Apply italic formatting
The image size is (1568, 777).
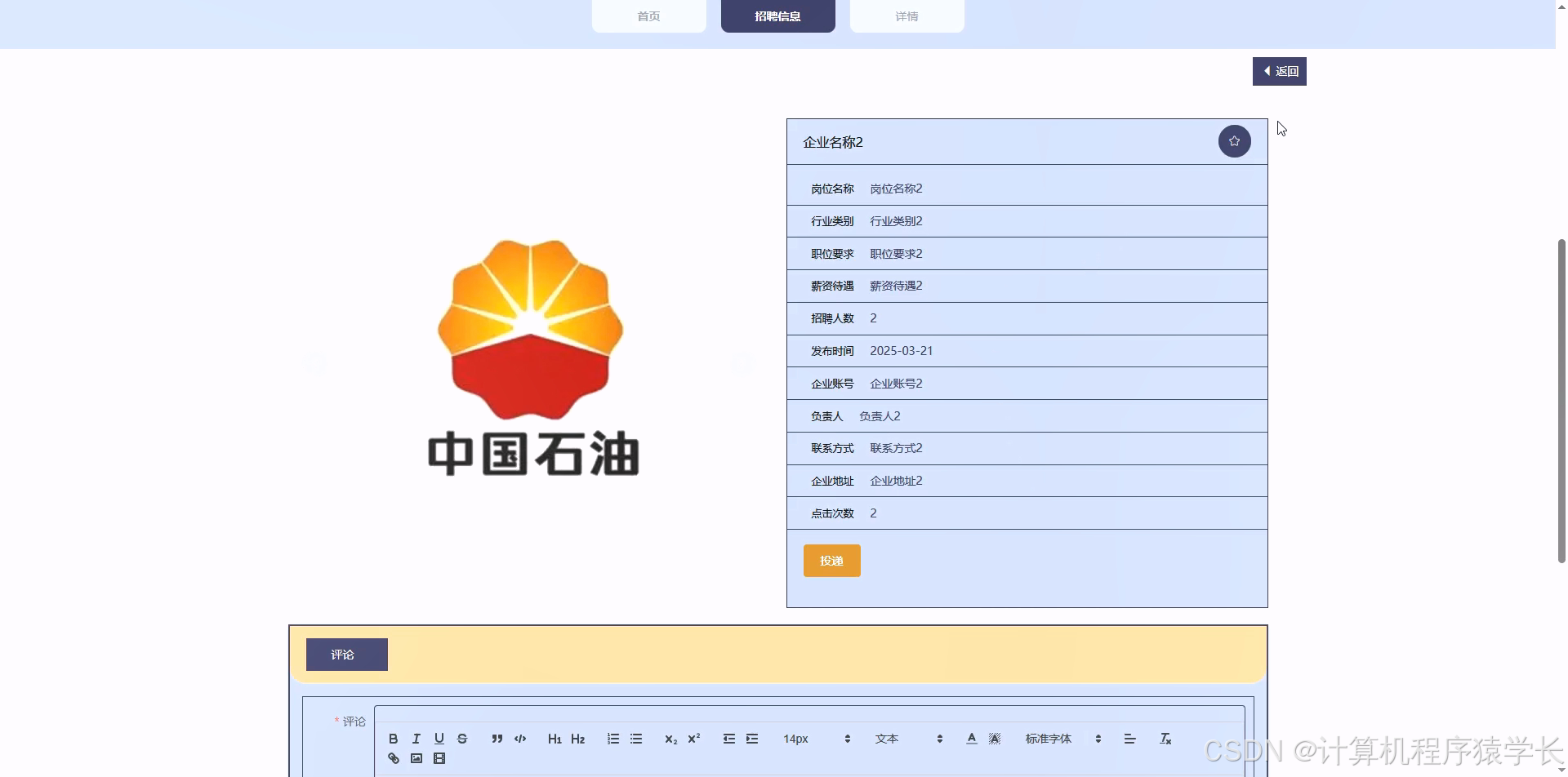[416, 739]
